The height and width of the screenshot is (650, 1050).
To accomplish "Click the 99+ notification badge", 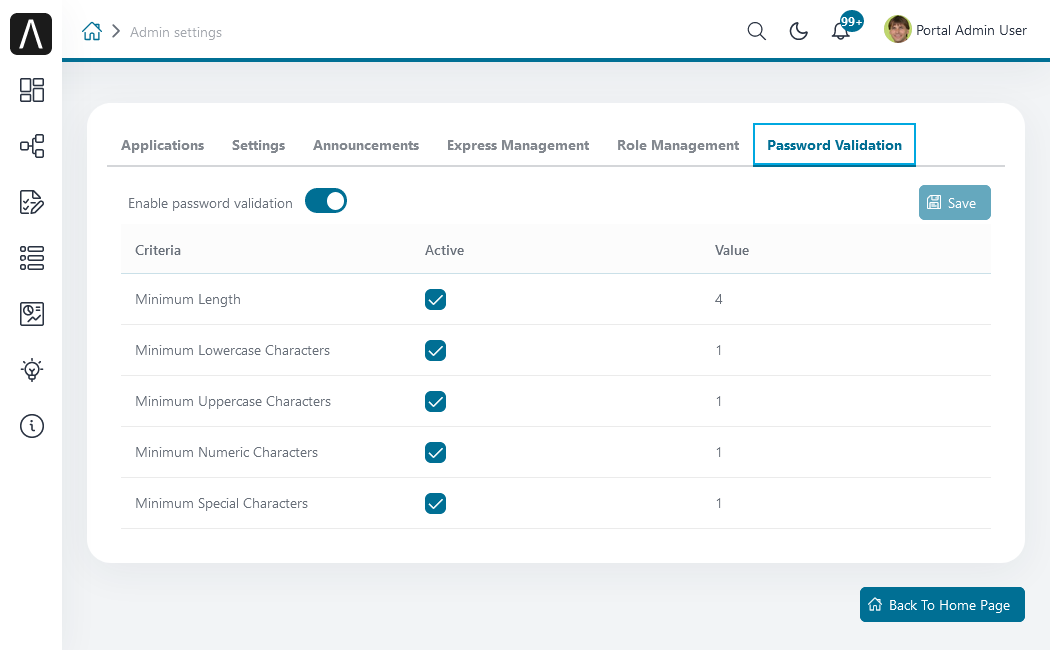I will point(852,21).
